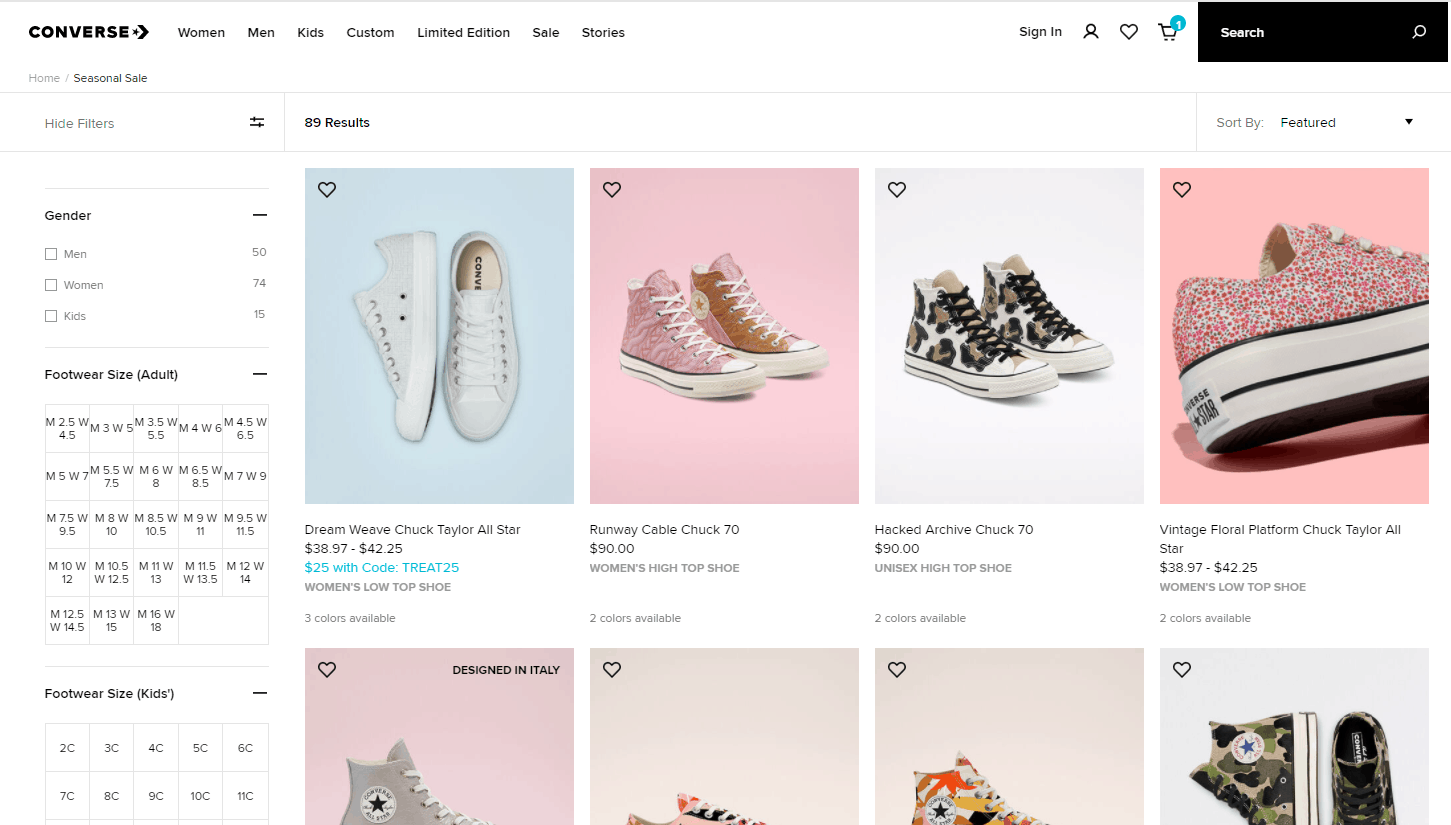Click the filter sliders icon
1451x825 pixels.
257,122
